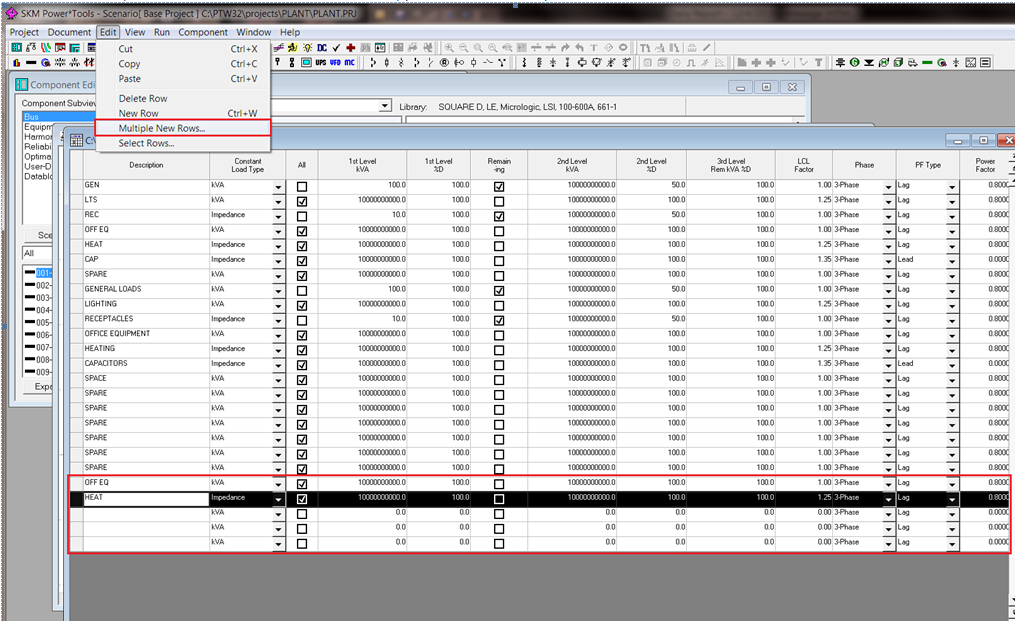Select the VFD component icon
Screen dimensions: 1015x621
pos(335,62)
